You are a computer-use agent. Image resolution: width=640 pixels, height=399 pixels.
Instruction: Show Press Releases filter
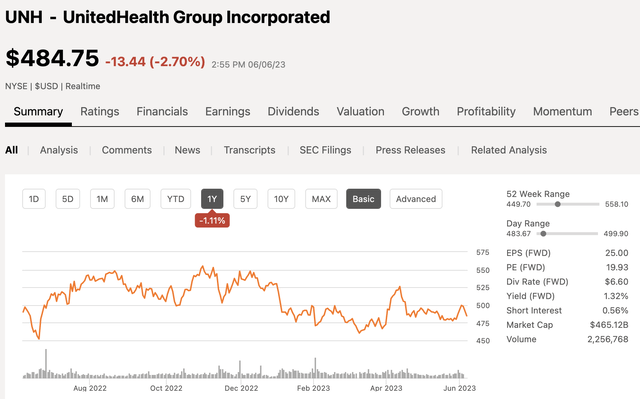(410, 150)
